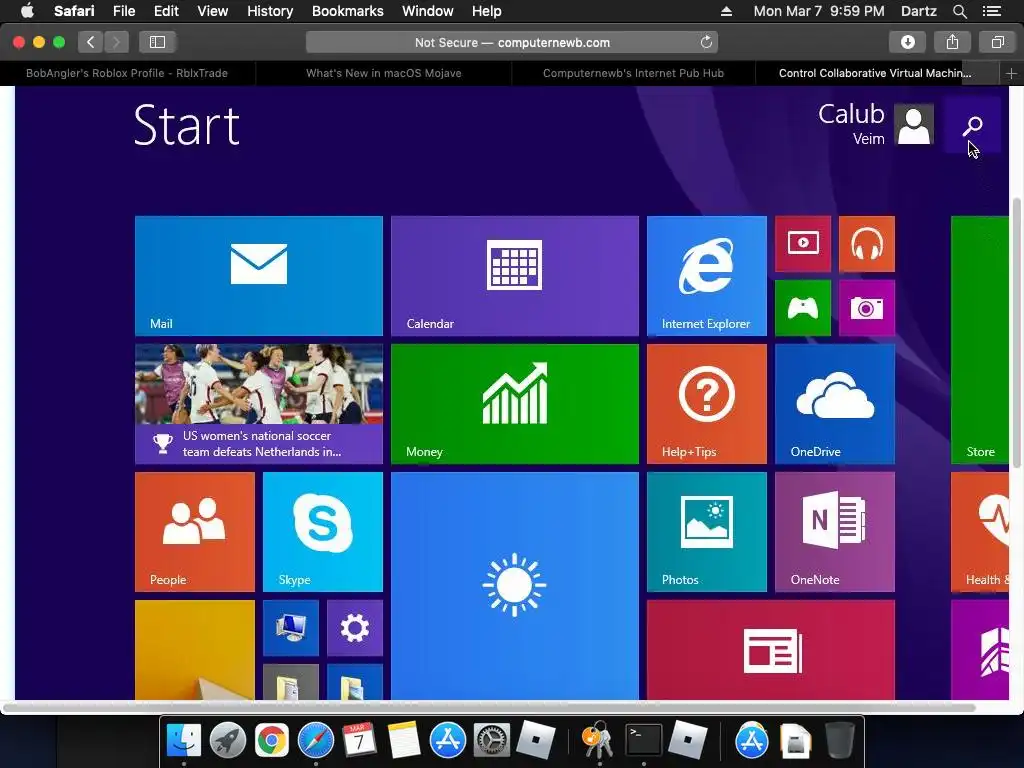Switch to BobAngler's Roblox Profile tab
Screen dimensions: 1024x768
[x=127, y=73]
